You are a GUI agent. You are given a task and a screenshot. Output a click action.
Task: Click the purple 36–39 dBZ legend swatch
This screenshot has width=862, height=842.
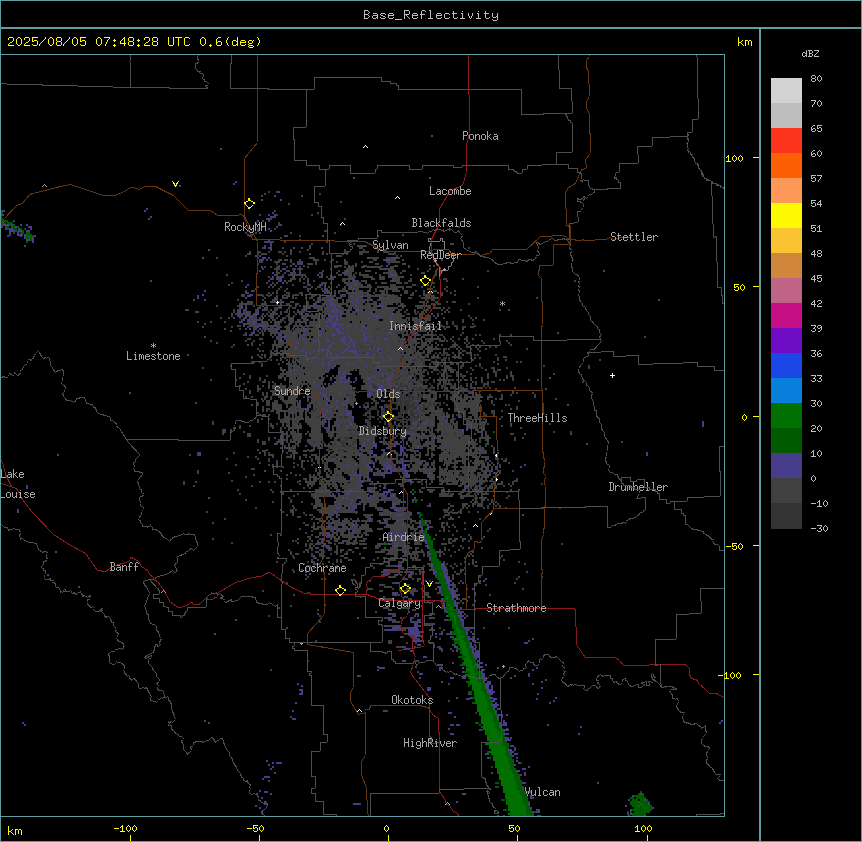(x=786, y=341)
